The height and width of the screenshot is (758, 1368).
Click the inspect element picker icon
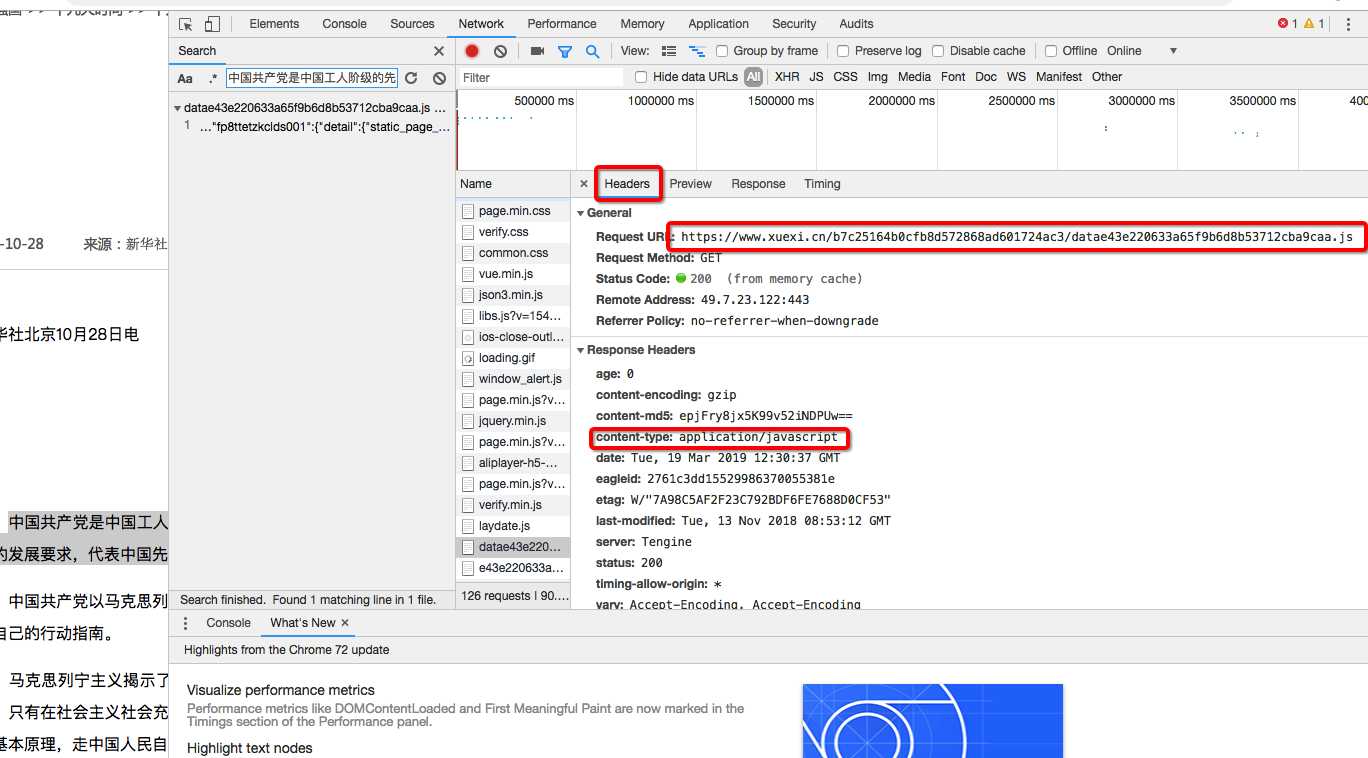186,24
